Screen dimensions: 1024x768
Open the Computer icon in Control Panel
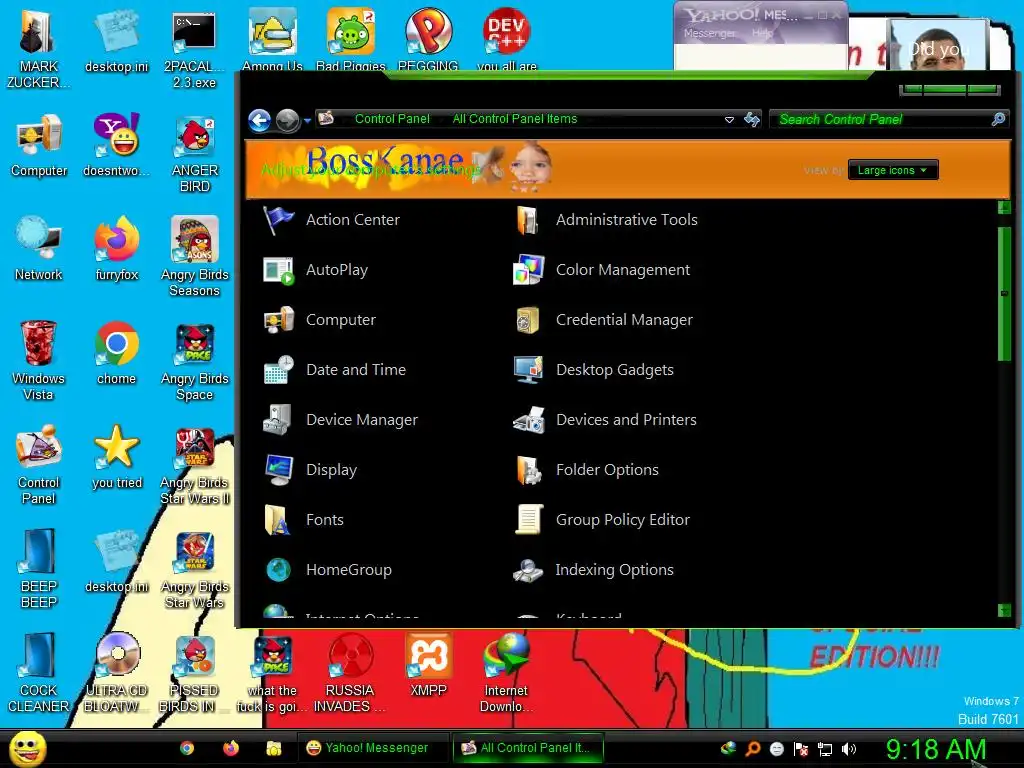point(278,320)
